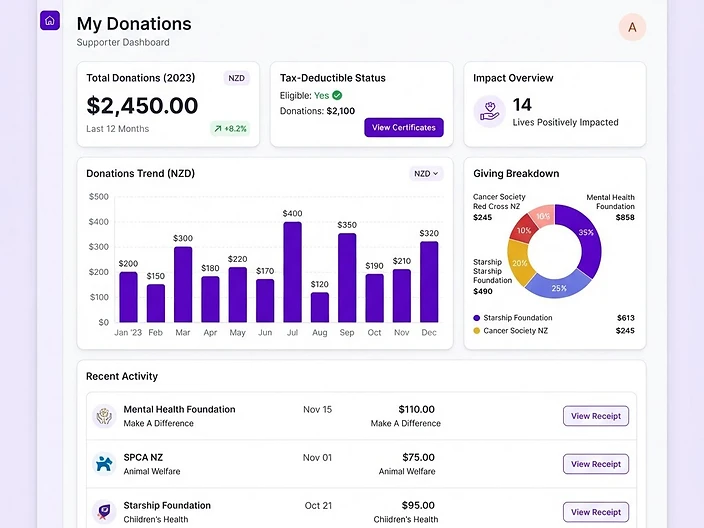This screenshot has width=704, height=528.
Task: Click the September $350 bar
Action: click(x=347, y=278)
